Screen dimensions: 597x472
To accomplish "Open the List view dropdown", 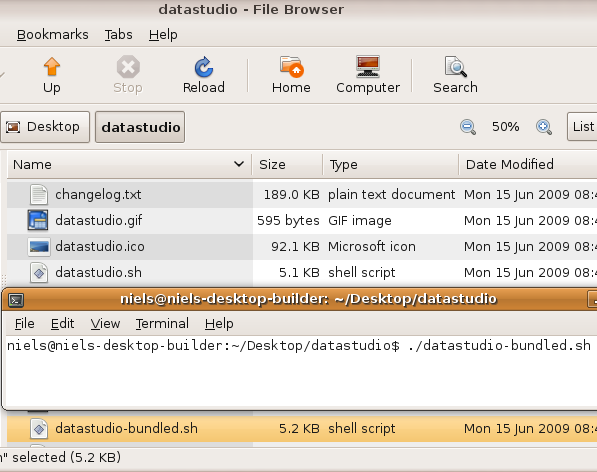I will 582,127.
